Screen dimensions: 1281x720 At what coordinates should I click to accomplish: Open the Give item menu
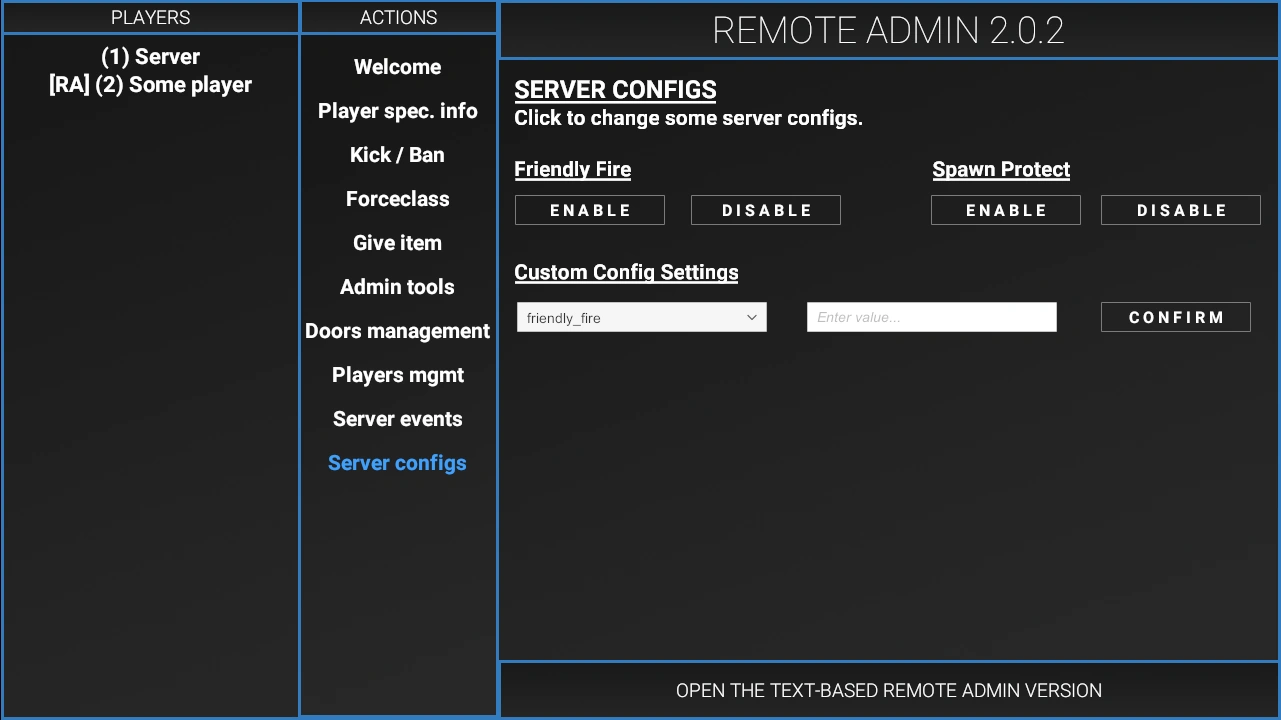[x=397, y=243]
